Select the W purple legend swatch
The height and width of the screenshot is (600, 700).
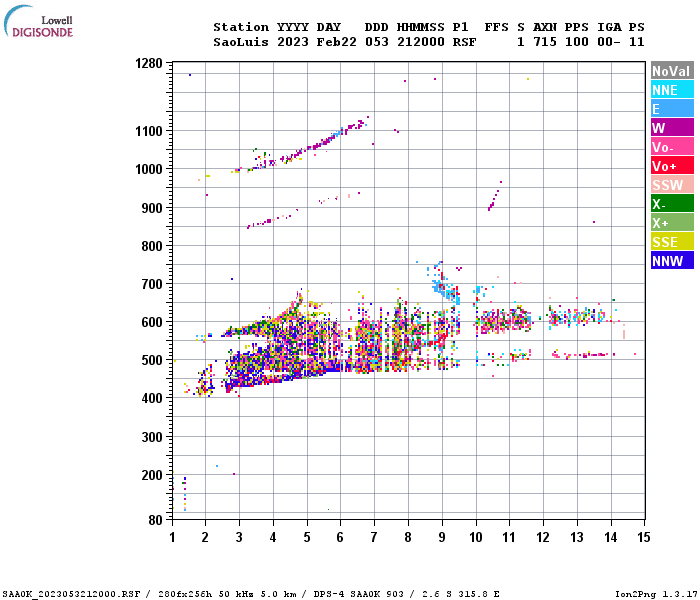click(672, 128)
